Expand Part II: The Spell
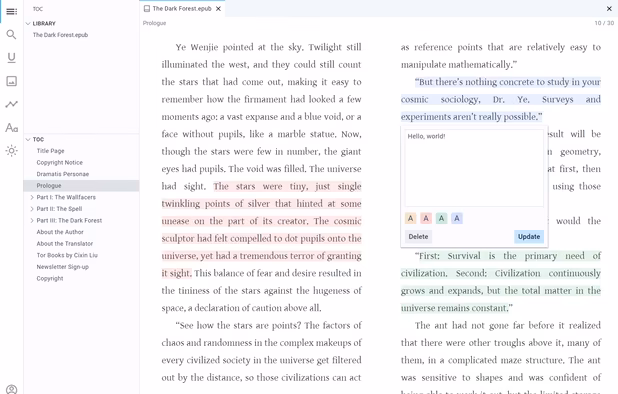Screen dimensions: 618x394 coord(32,209)
